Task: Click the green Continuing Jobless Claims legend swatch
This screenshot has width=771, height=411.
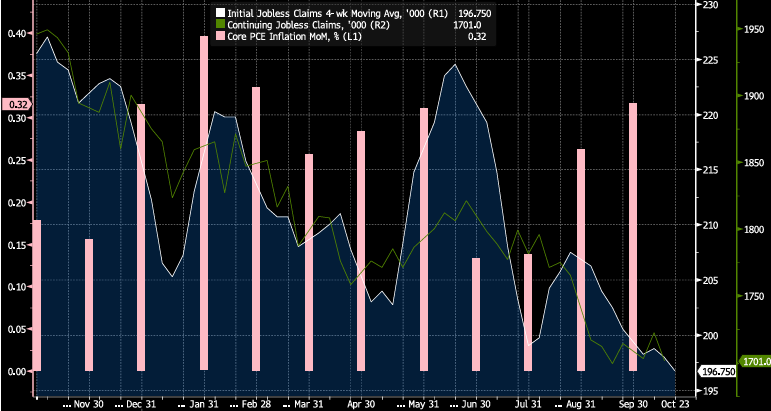Action: point(220,24)
